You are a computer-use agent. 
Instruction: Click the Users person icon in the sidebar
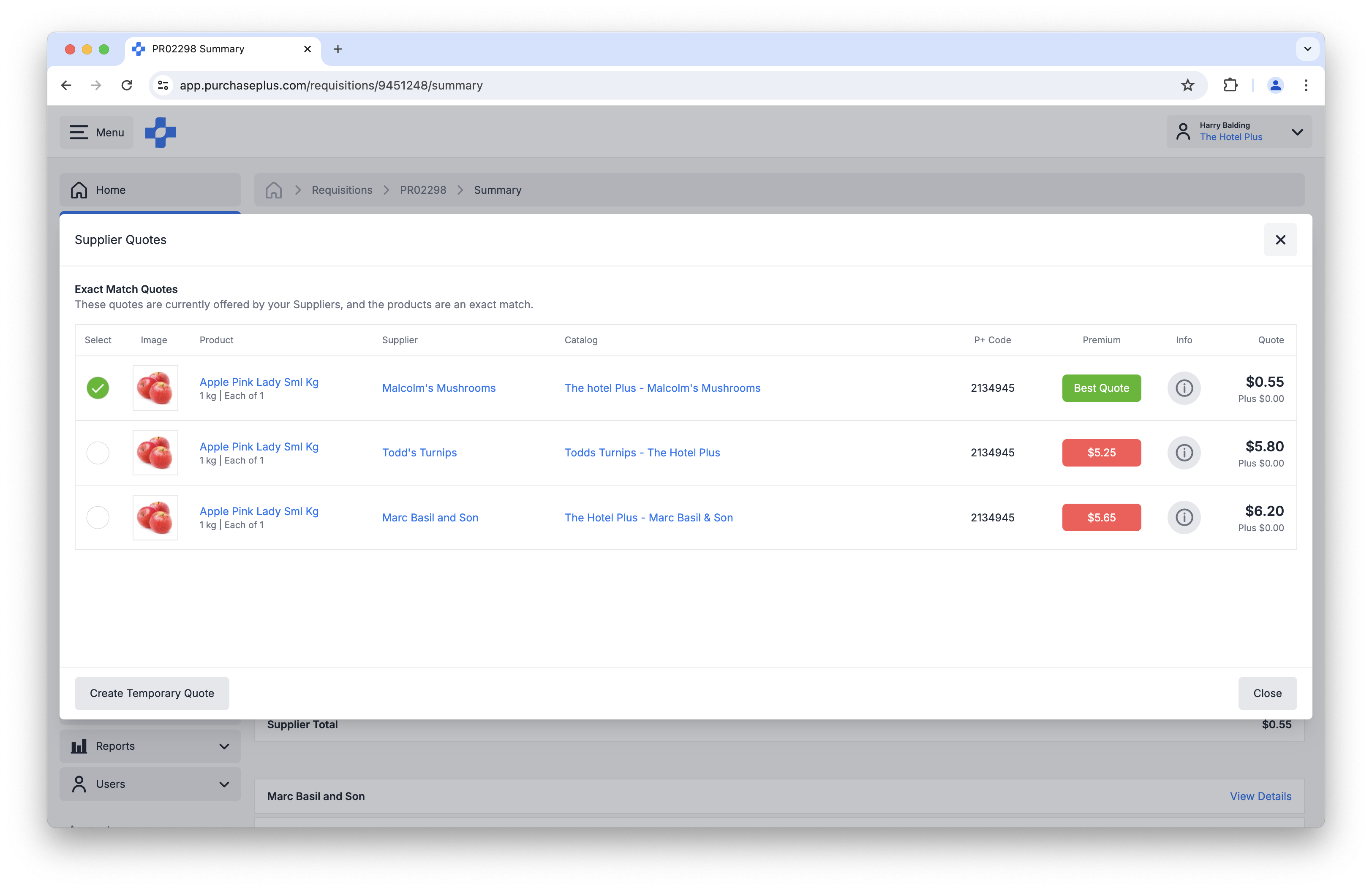79,784
